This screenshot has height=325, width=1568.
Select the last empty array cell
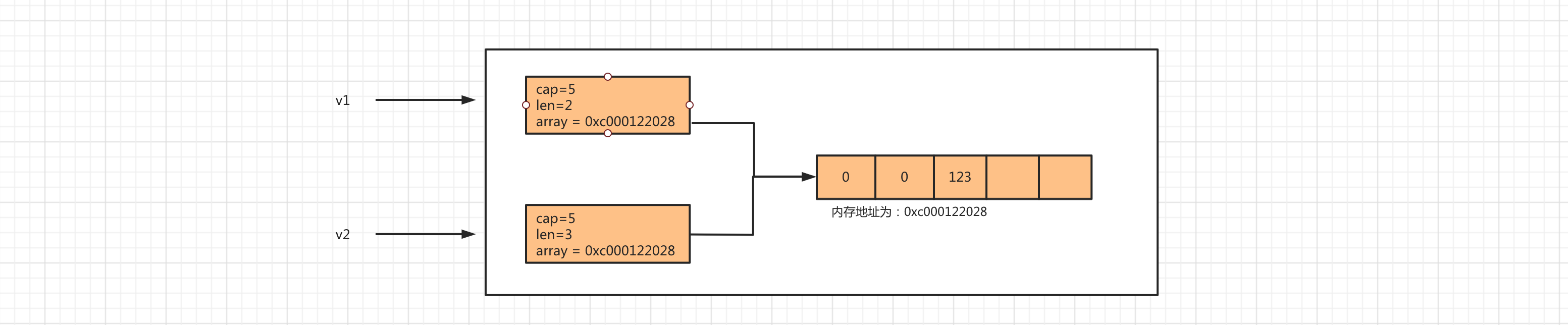[1065, 177]
